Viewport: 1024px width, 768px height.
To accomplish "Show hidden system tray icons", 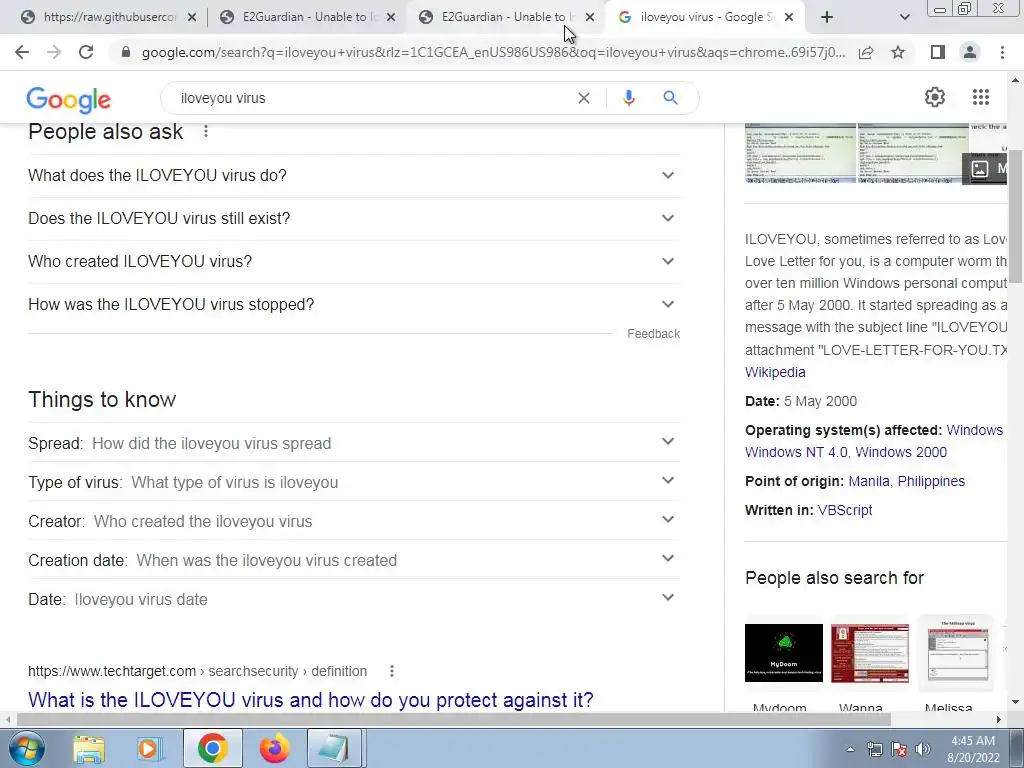I will click(x=850, y=749).
